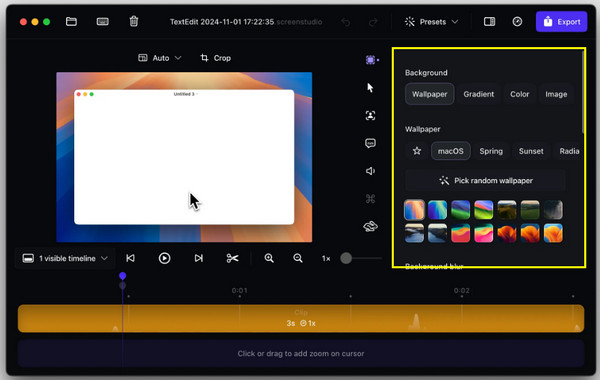Select the Crop tool
Screen dimensions: 600x380
click(x=215, y=58)
